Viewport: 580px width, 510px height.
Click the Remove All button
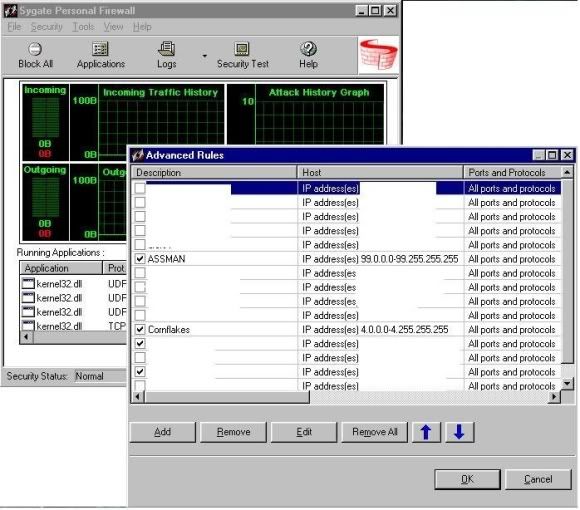pos(374,432)
